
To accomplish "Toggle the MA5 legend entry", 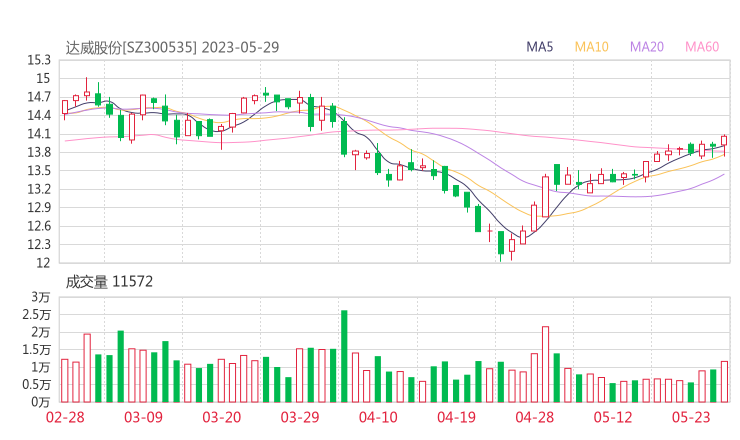I will [539, 47].
